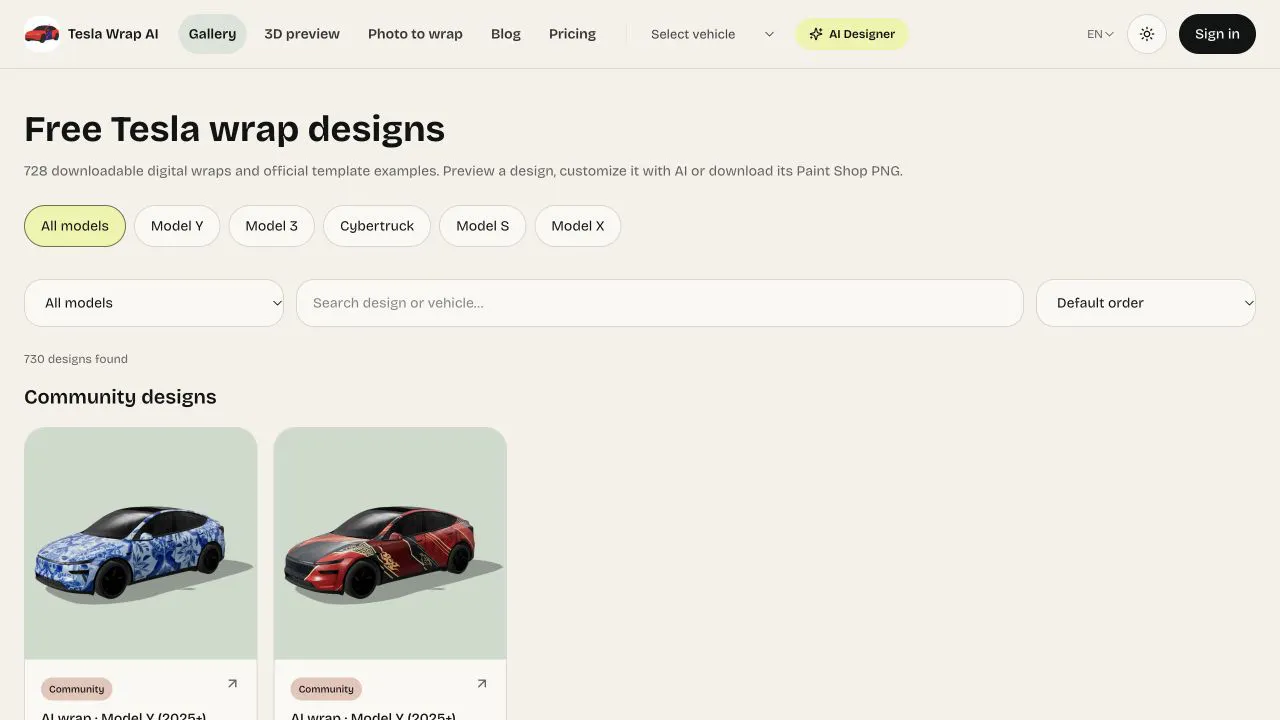Click the '730 designs found' text

click(x=76, y=359)
